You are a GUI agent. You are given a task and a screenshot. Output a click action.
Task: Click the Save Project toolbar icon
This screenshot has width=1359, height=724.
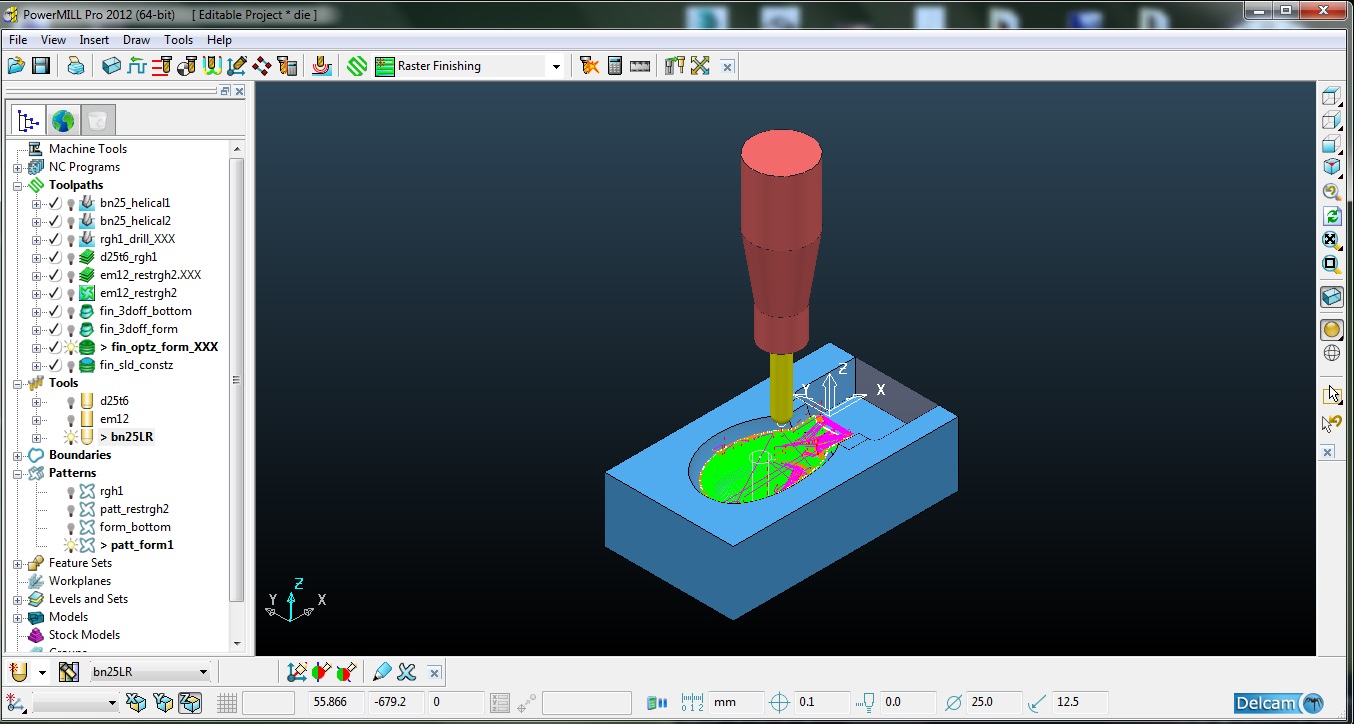[41, 66]
